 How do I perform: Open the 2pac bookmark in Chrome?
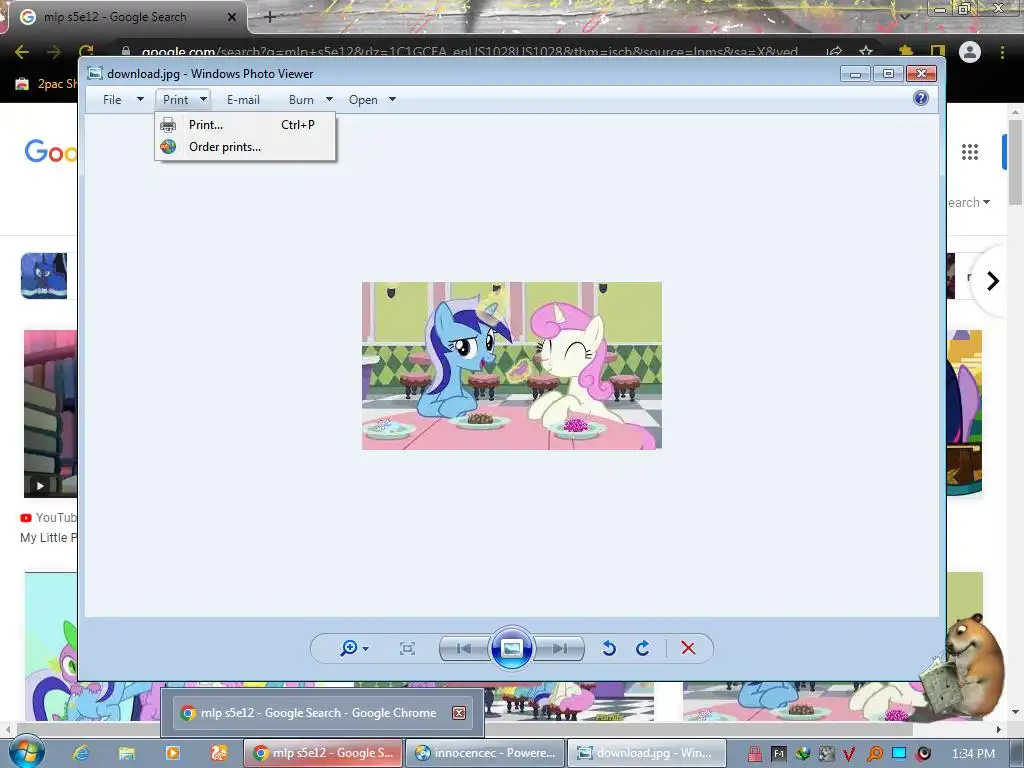click(46, 84)
